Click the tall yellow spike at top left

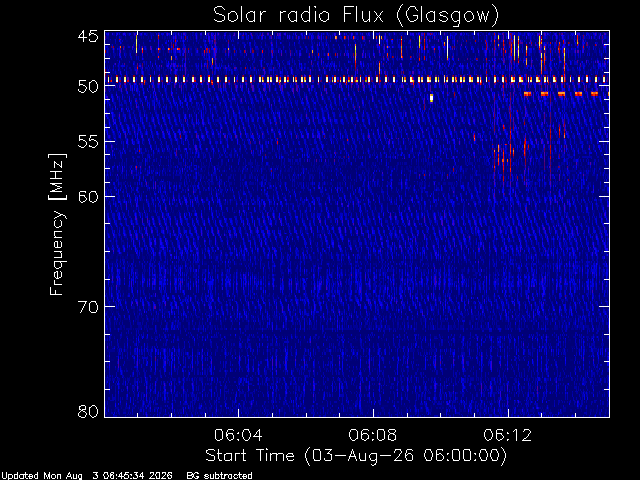(136, 44)
